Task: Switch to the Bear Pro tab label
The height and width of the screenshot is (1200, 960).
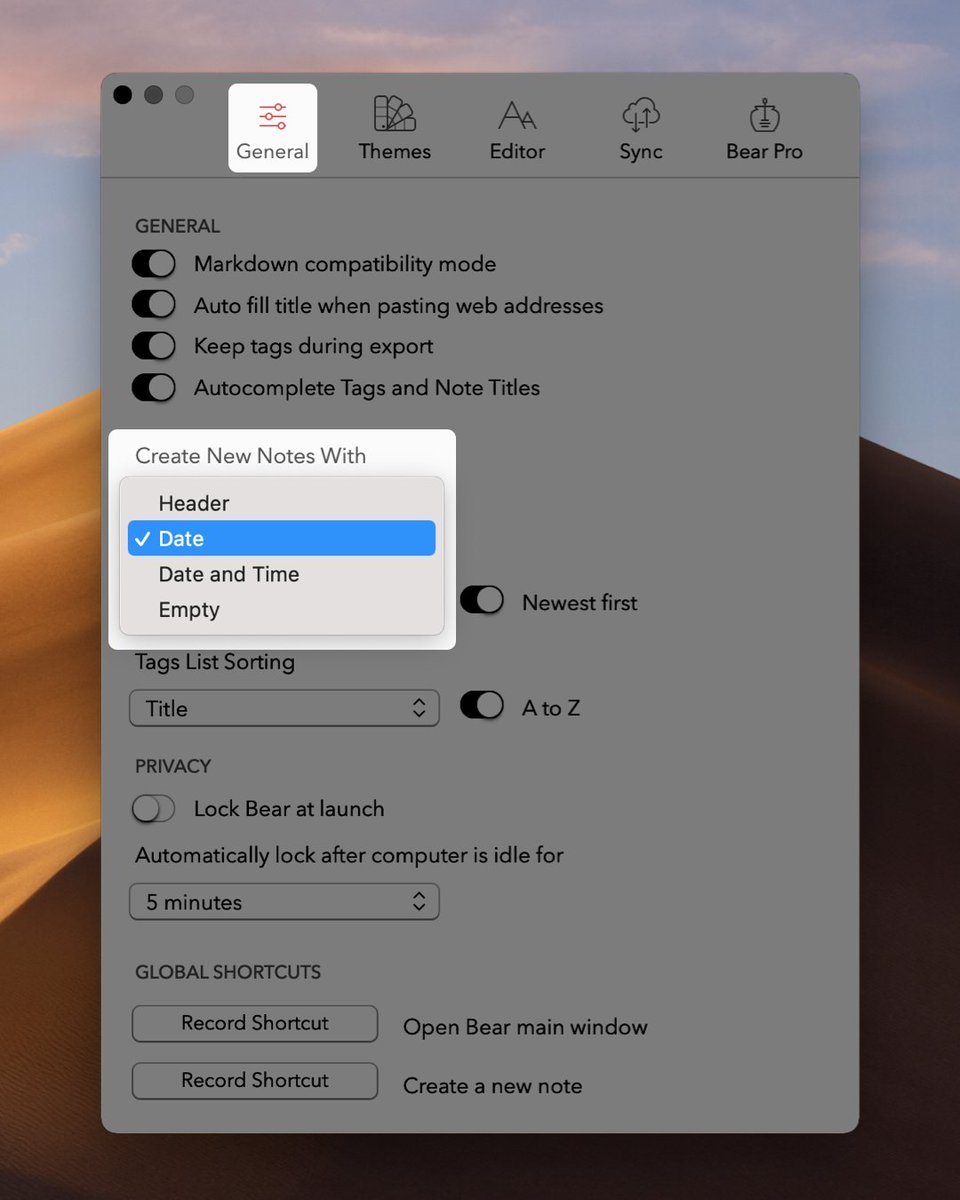Action: (x=765, y=152)
